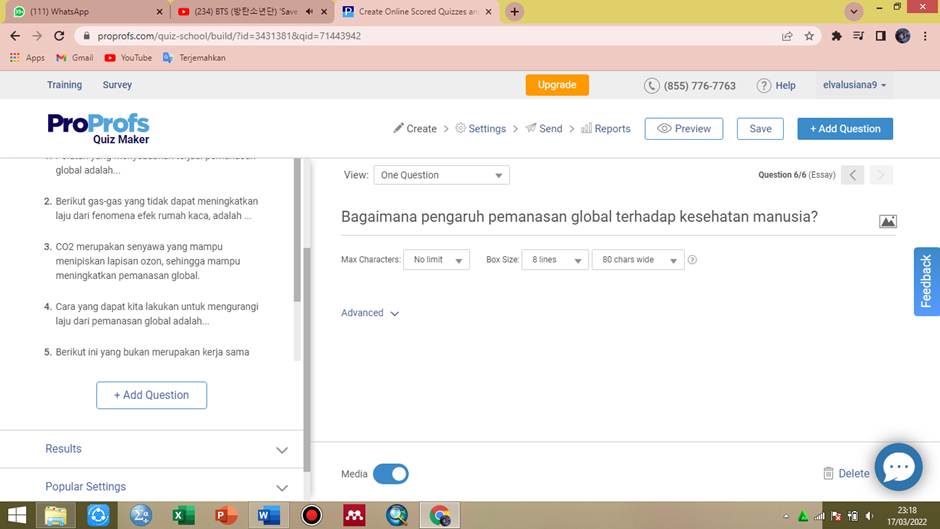Delete the current question
Image resolution: width=940 pixels, height=529 pixels.
click(x=846, y=474)
